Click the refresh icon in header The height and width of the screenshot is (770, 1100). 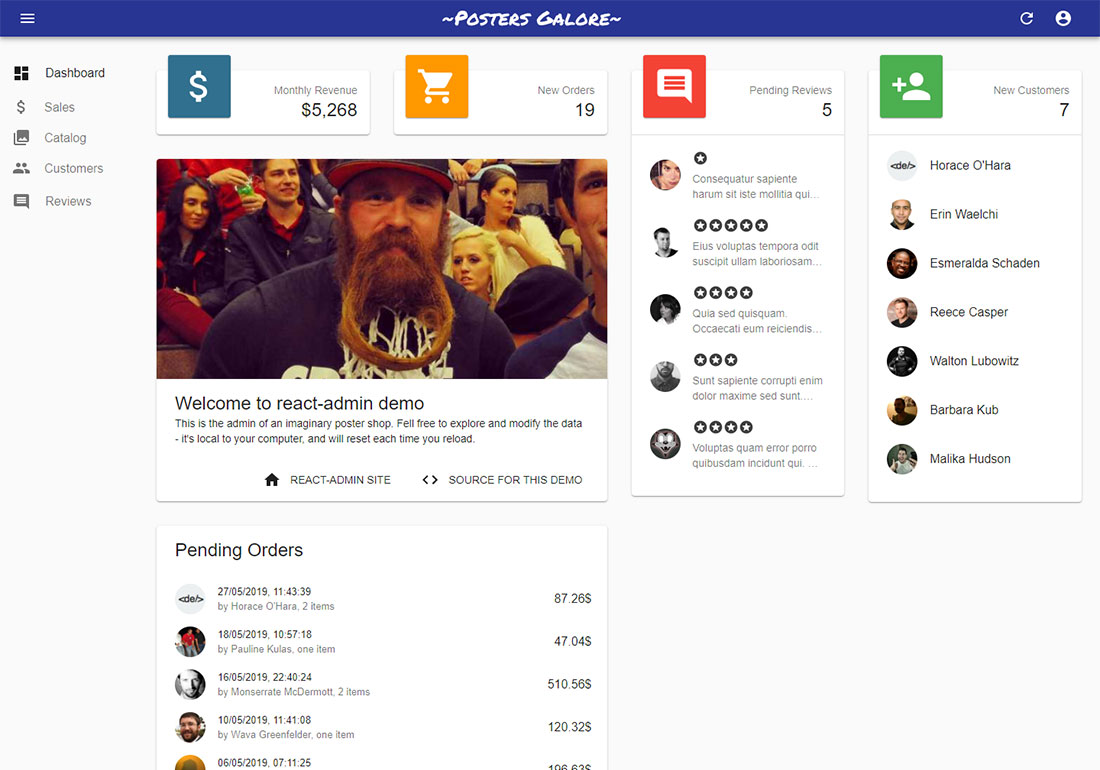click(1026, 18)
